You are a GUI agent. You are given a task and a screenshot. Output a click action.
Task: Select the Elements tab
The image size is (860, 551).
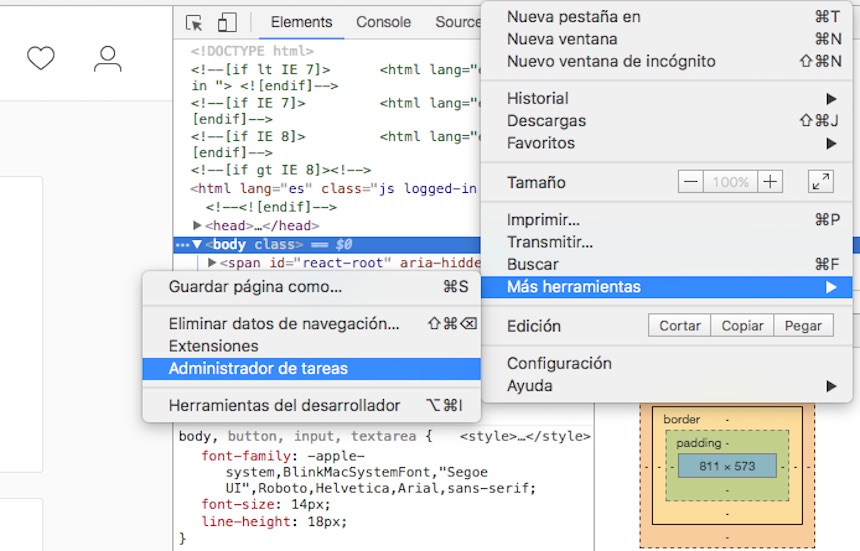[x=301, y=22]
